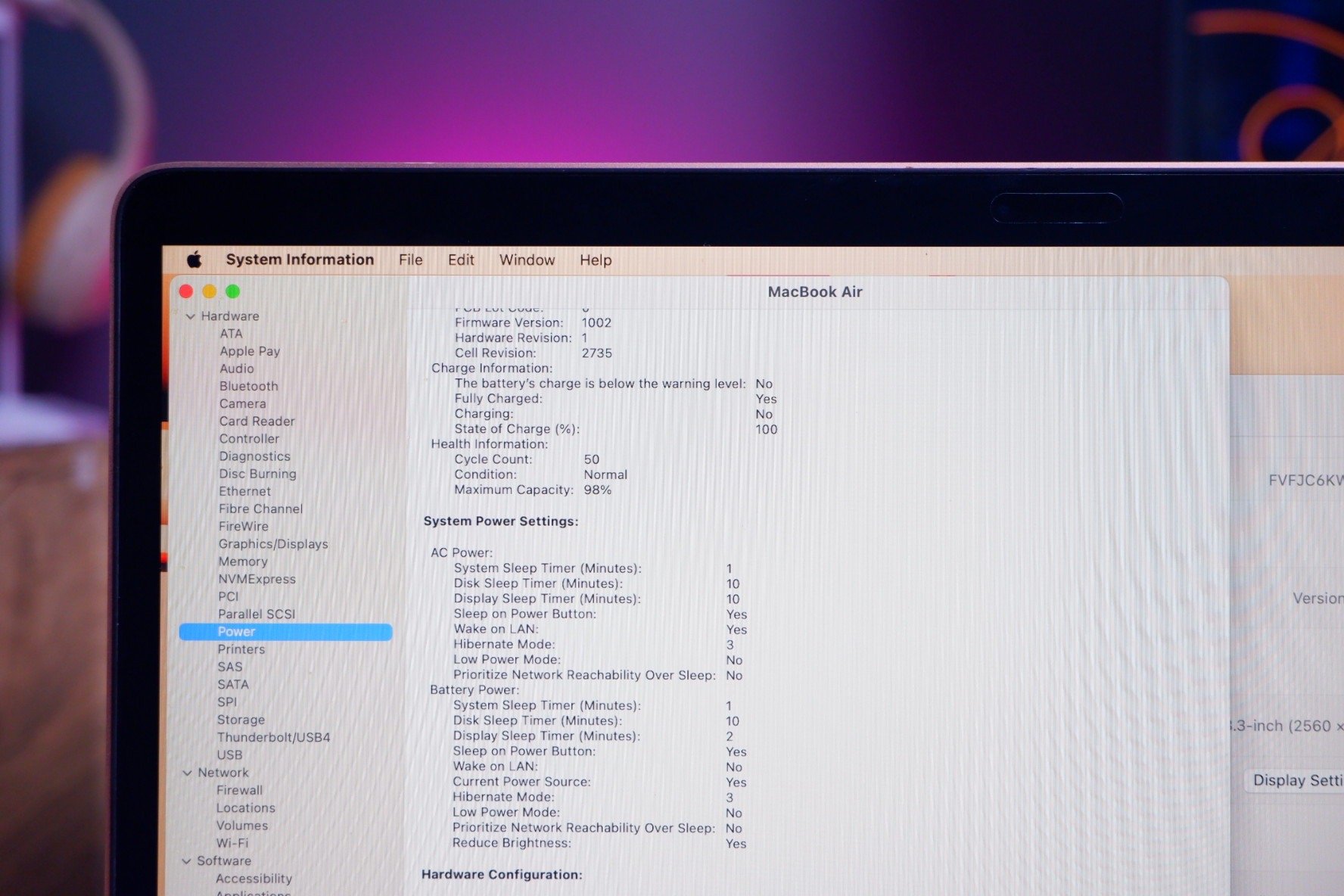
Task: Select Parallel SCSI in the sidebar
Action: click(257, 614)
